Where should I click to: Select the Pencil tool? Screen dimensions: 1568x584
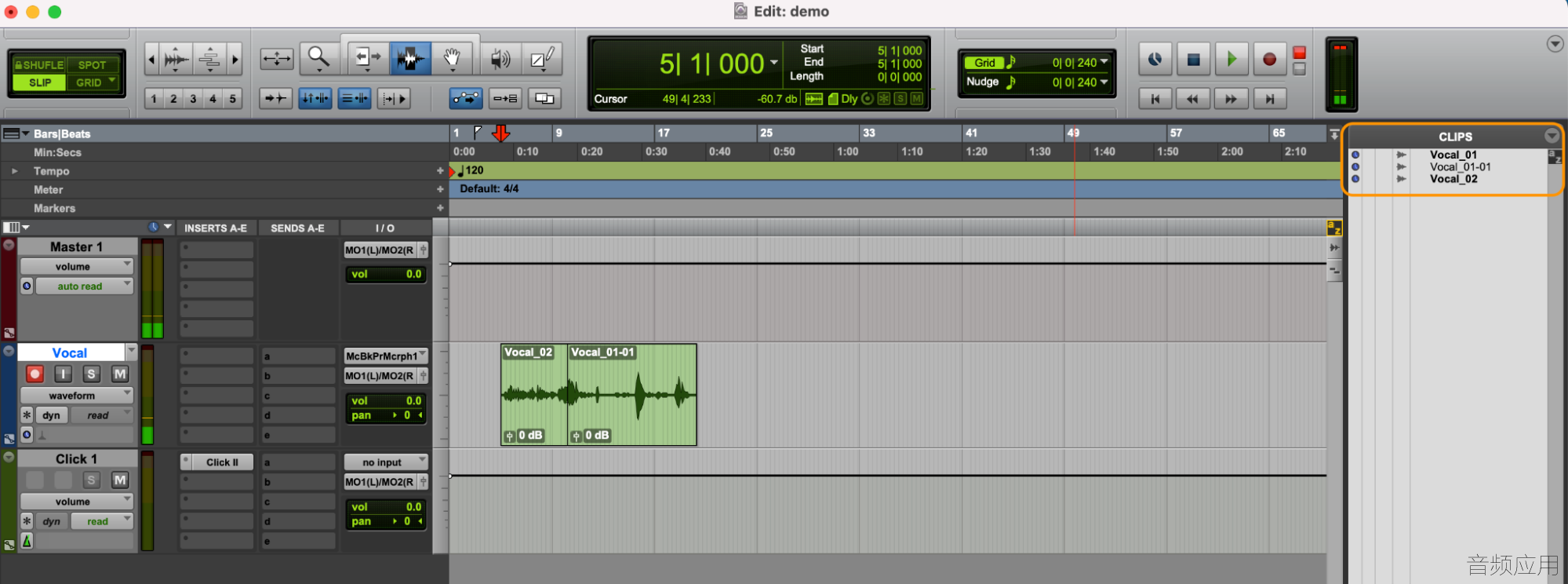pyautogui.click(x=542, y=58)
